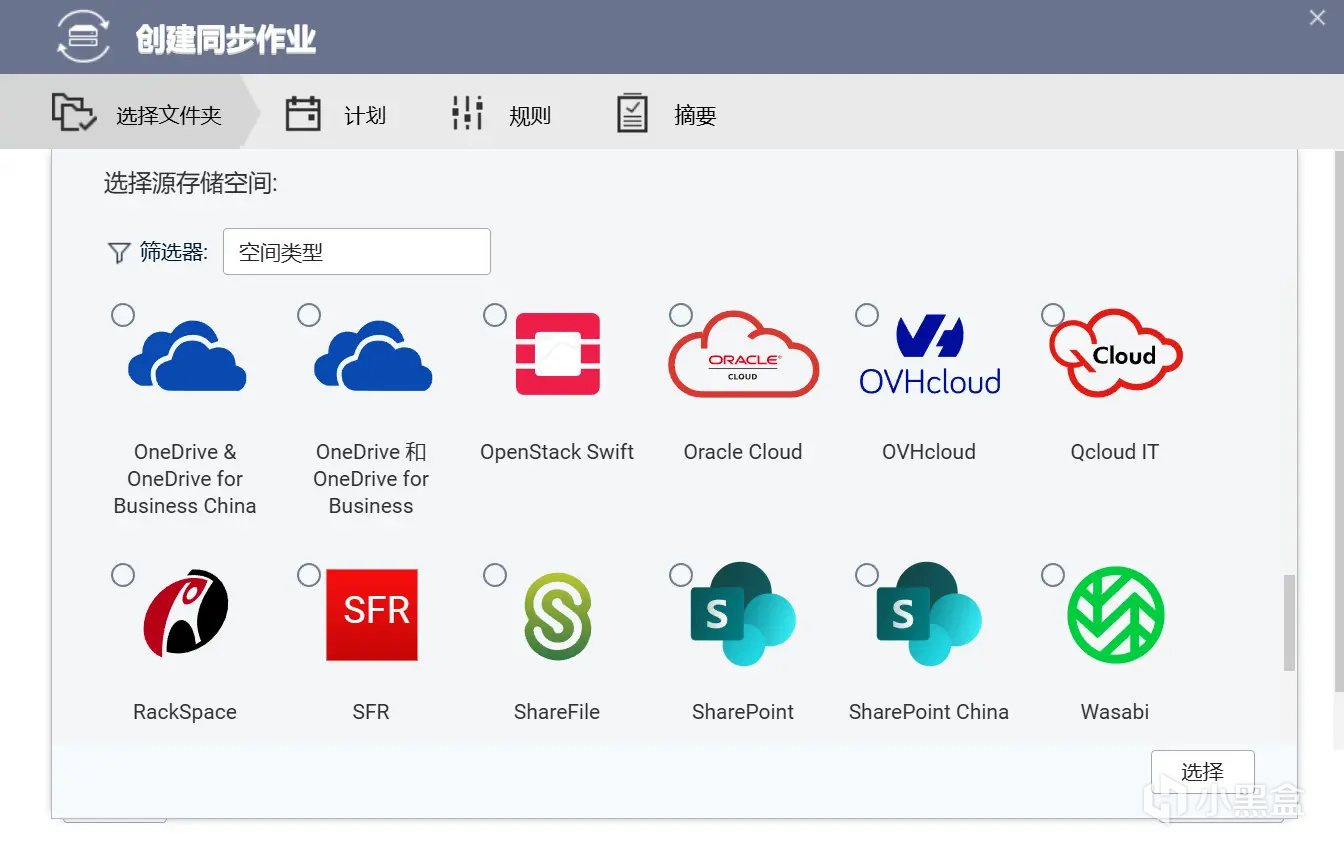Select the SharePoint radio button

[x=681, y=575]
